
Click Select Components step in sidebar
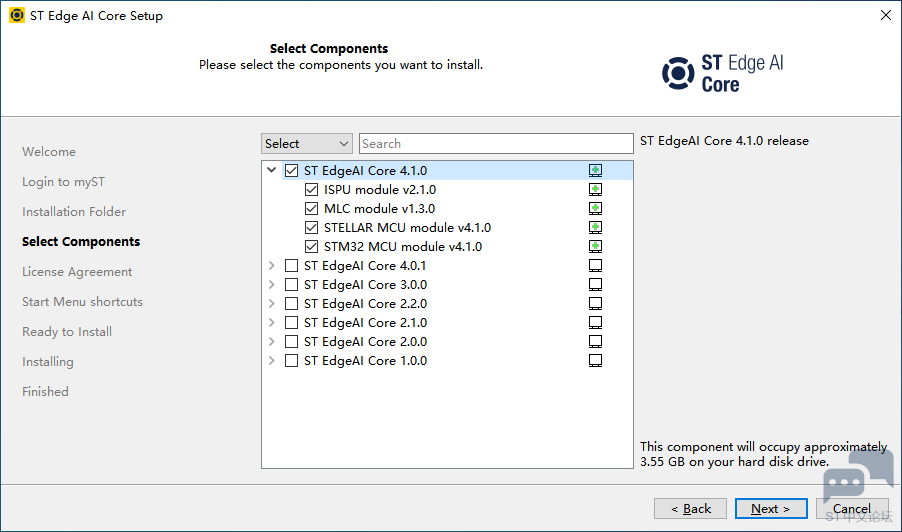81,242
